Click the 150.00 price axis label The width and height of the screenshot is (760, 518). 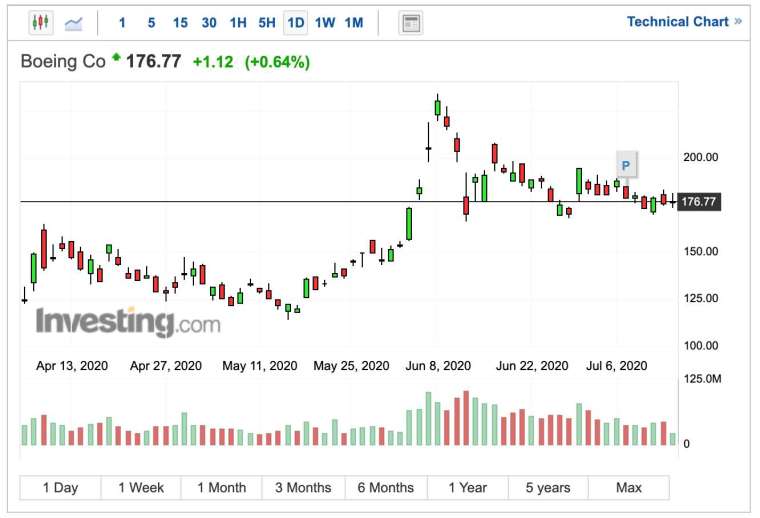tap(701, 251)
